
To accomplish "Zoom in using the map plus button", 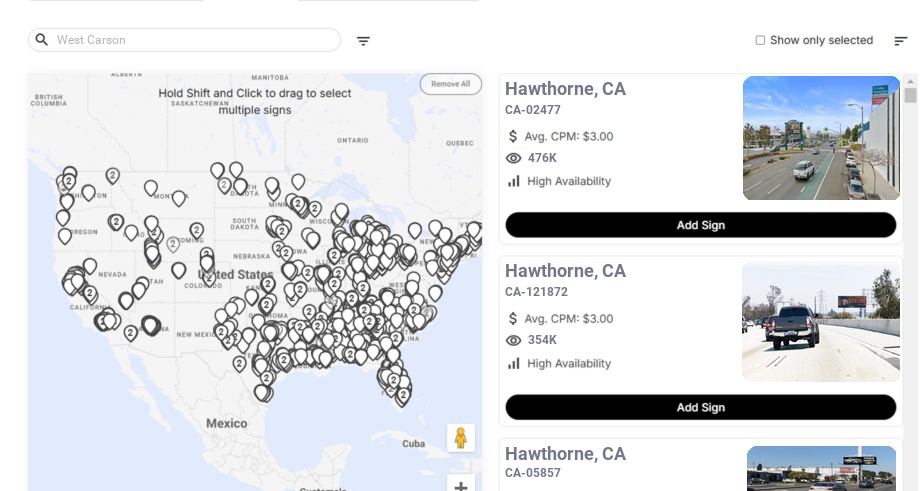I will point(460,487).
